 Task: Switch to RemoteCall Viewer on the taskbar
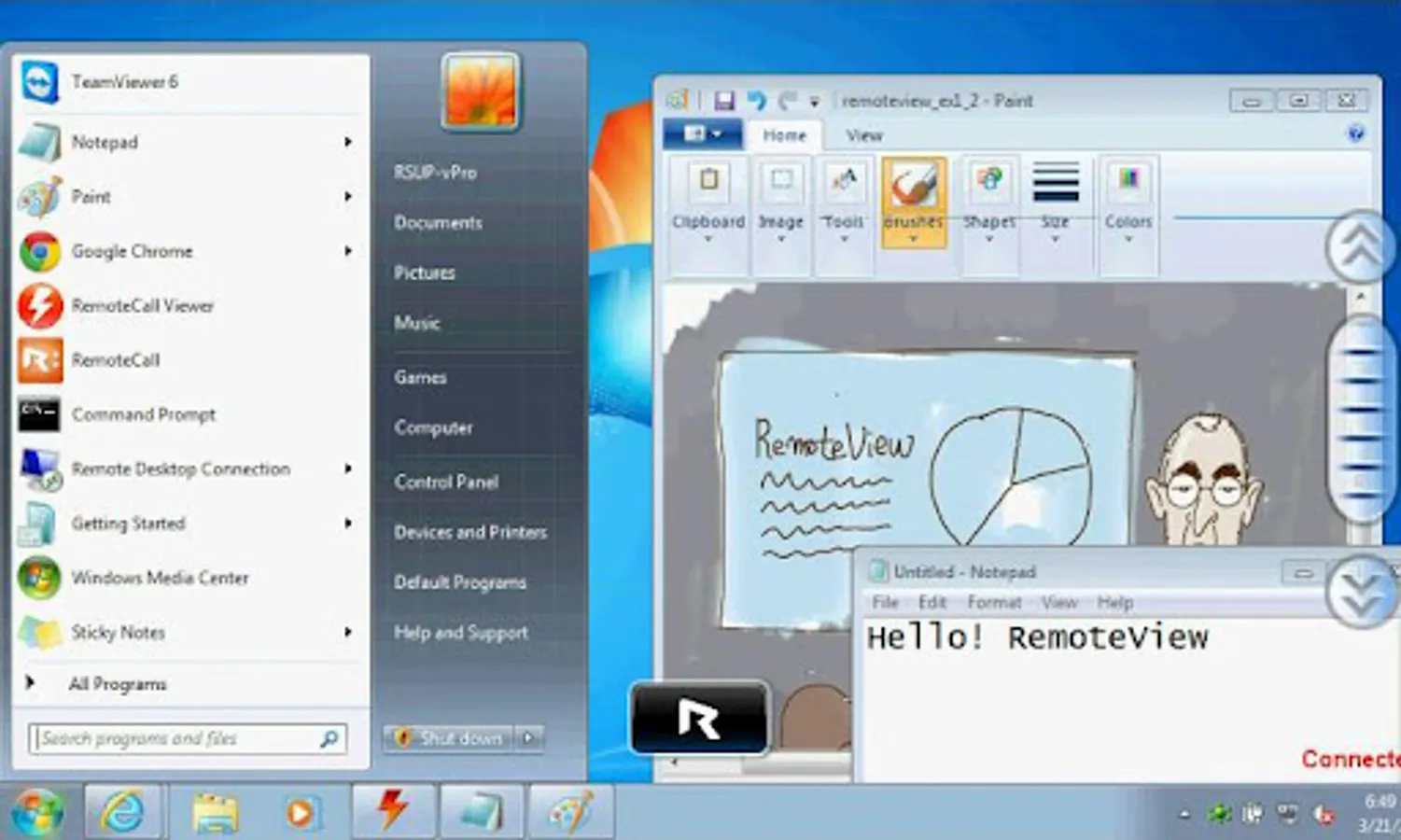pyautogui.click(x=393, y=810)
